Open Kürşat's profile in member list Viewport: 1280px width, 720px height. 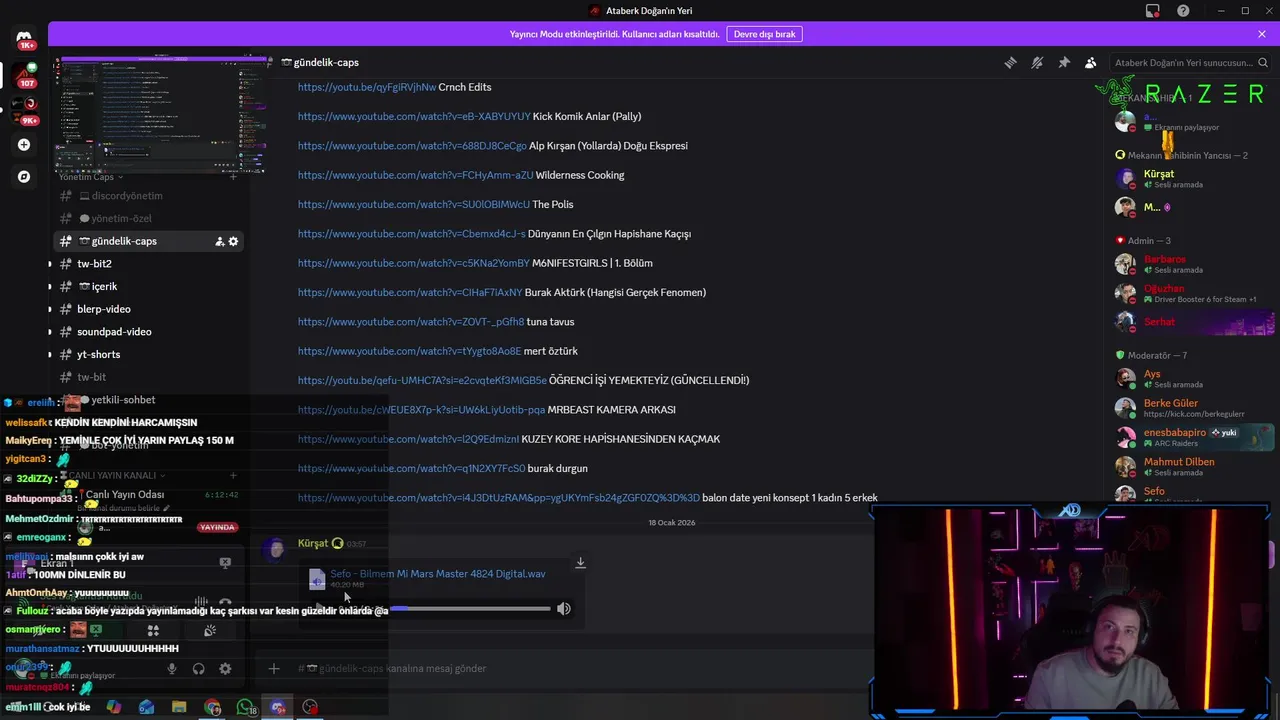1192,178
